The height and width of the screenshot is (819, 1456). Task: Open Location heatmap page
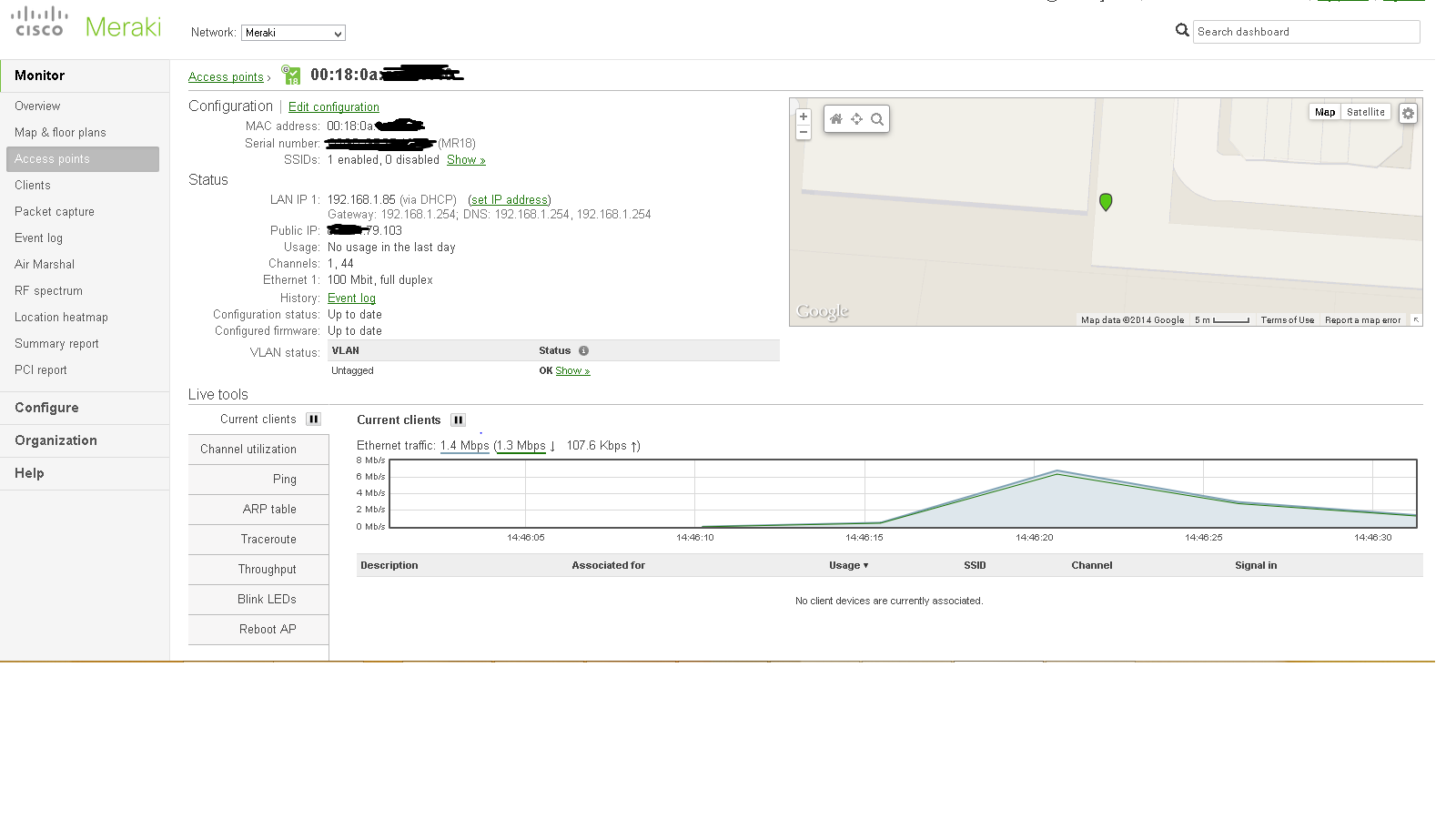click(61, 318)
